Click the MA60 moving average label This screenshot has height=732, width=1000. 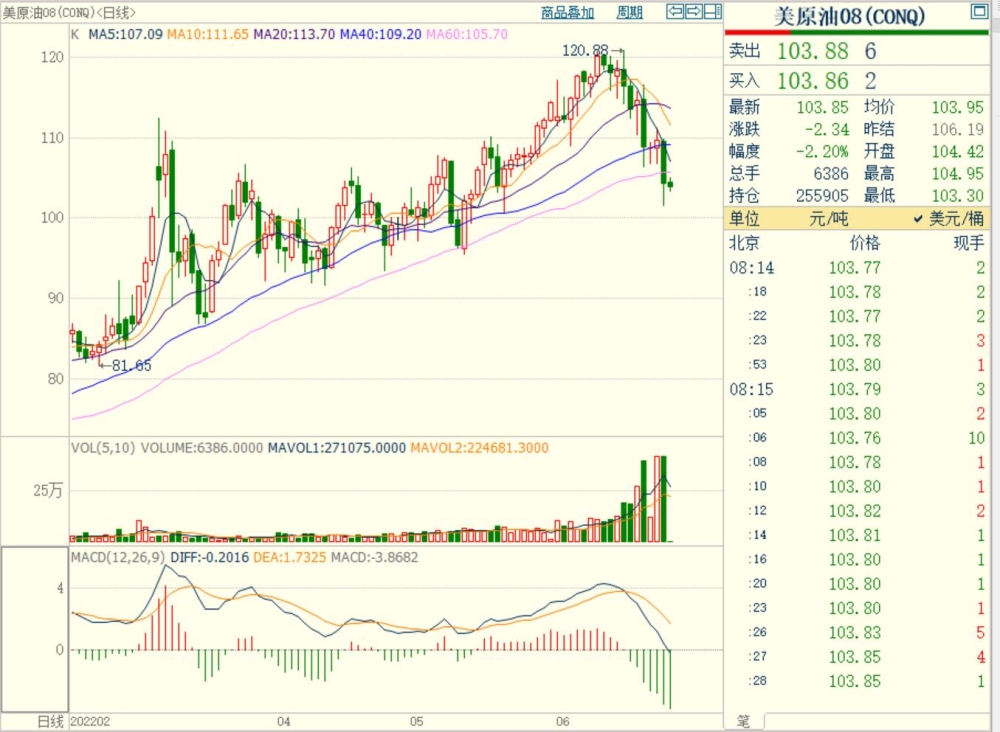467,34
